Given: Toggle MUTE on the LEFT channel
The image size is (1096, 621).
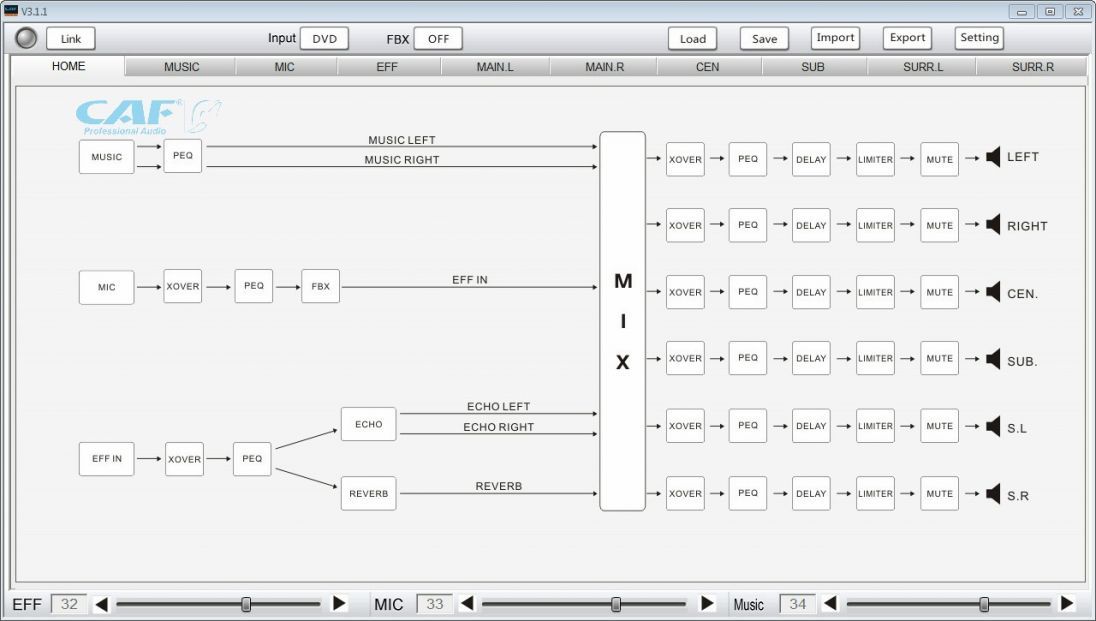Looking at the screenshot, I should pos(939,159).
